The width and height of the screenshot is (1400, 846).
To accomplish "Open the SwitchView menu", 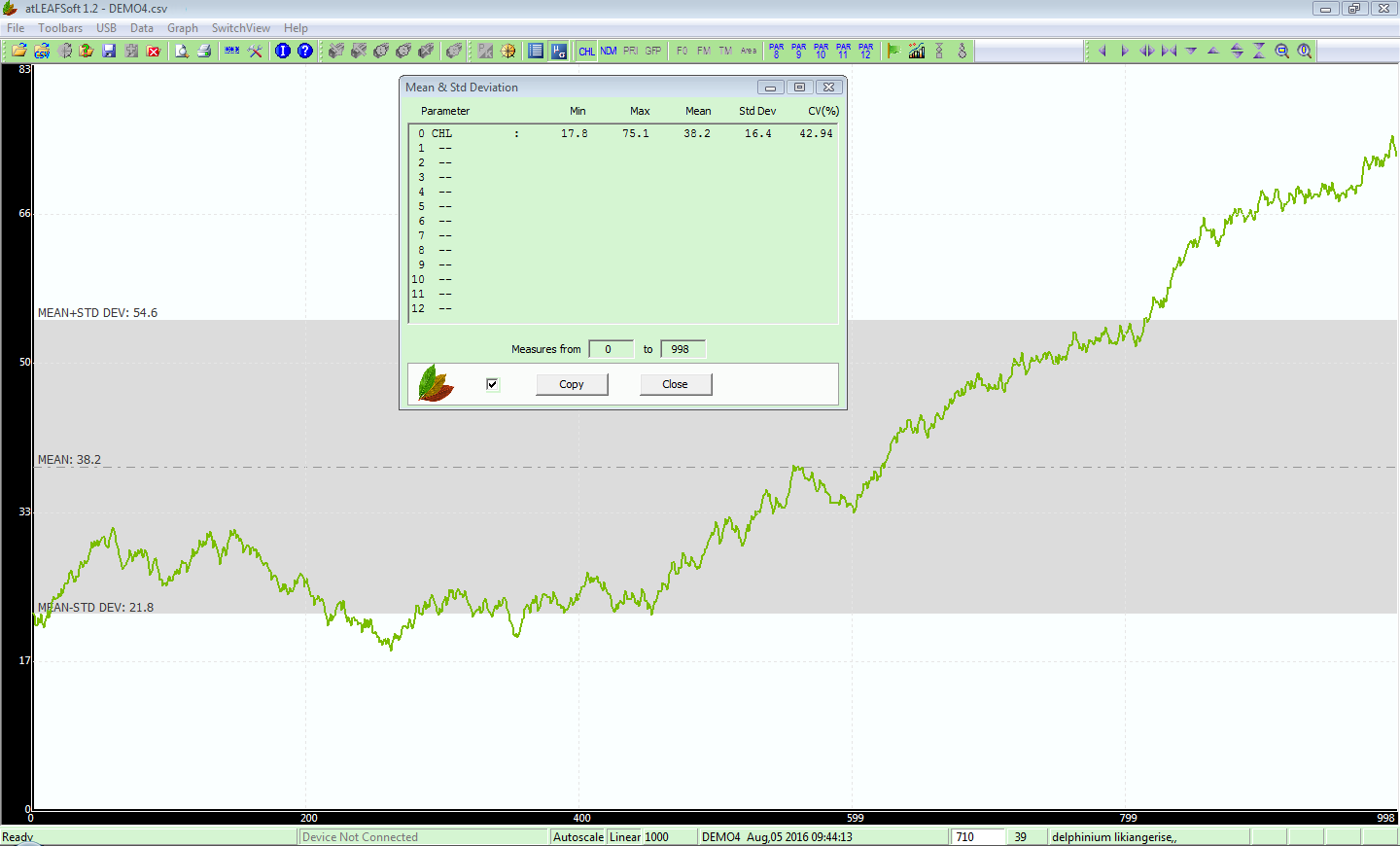I will (x=241, y=28).
